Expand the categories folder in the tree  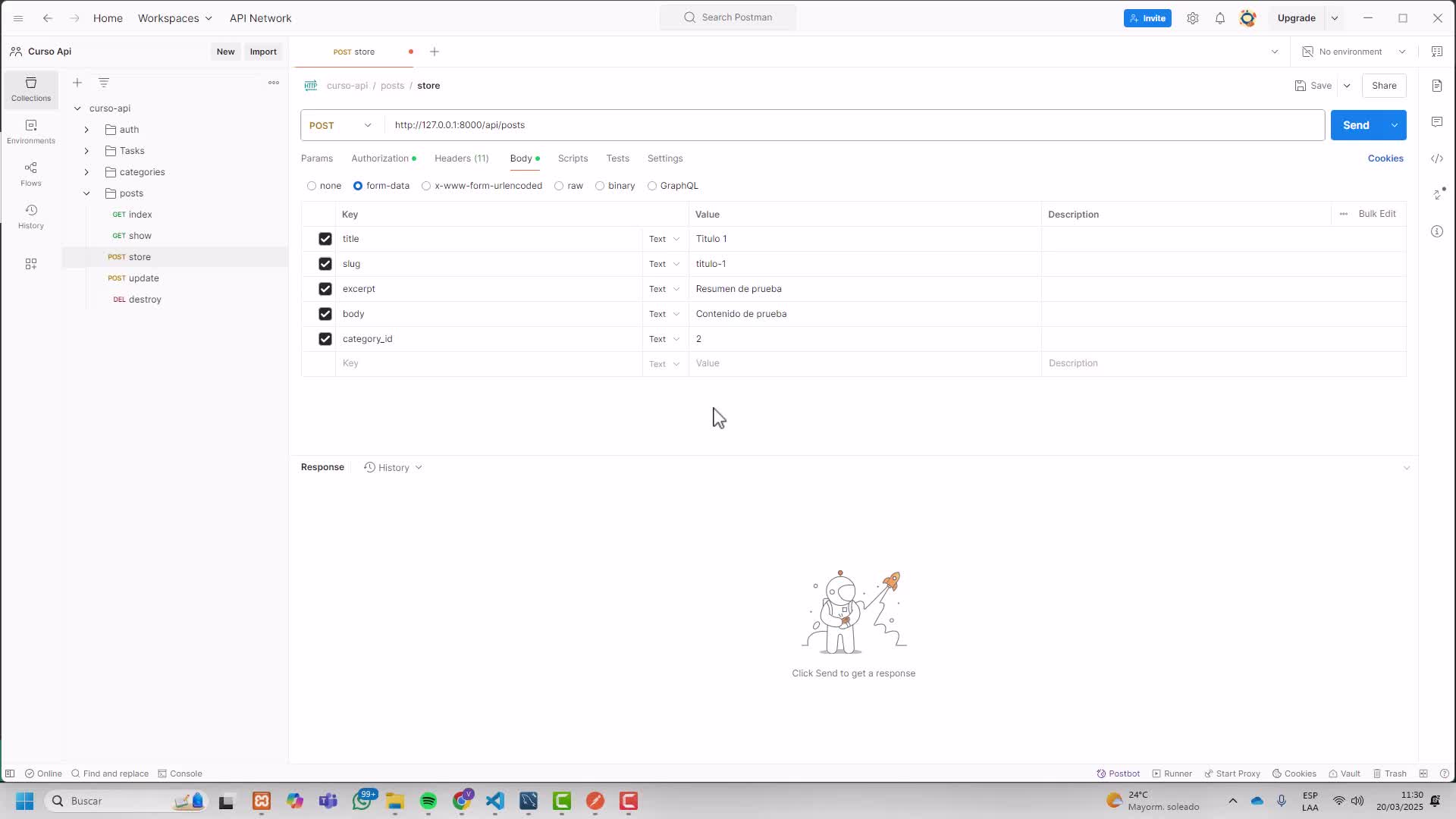tap(86, 172)
